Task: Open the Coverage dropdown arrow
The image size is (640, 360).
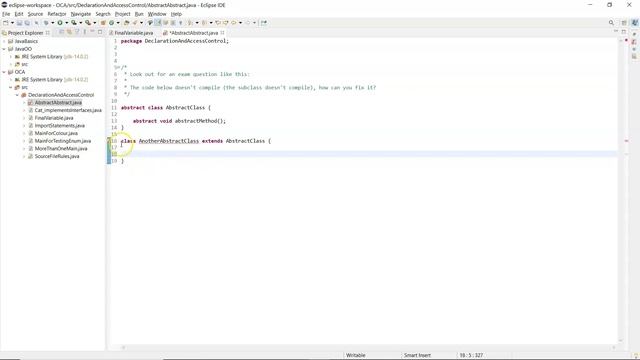Action: click(80, 23)
